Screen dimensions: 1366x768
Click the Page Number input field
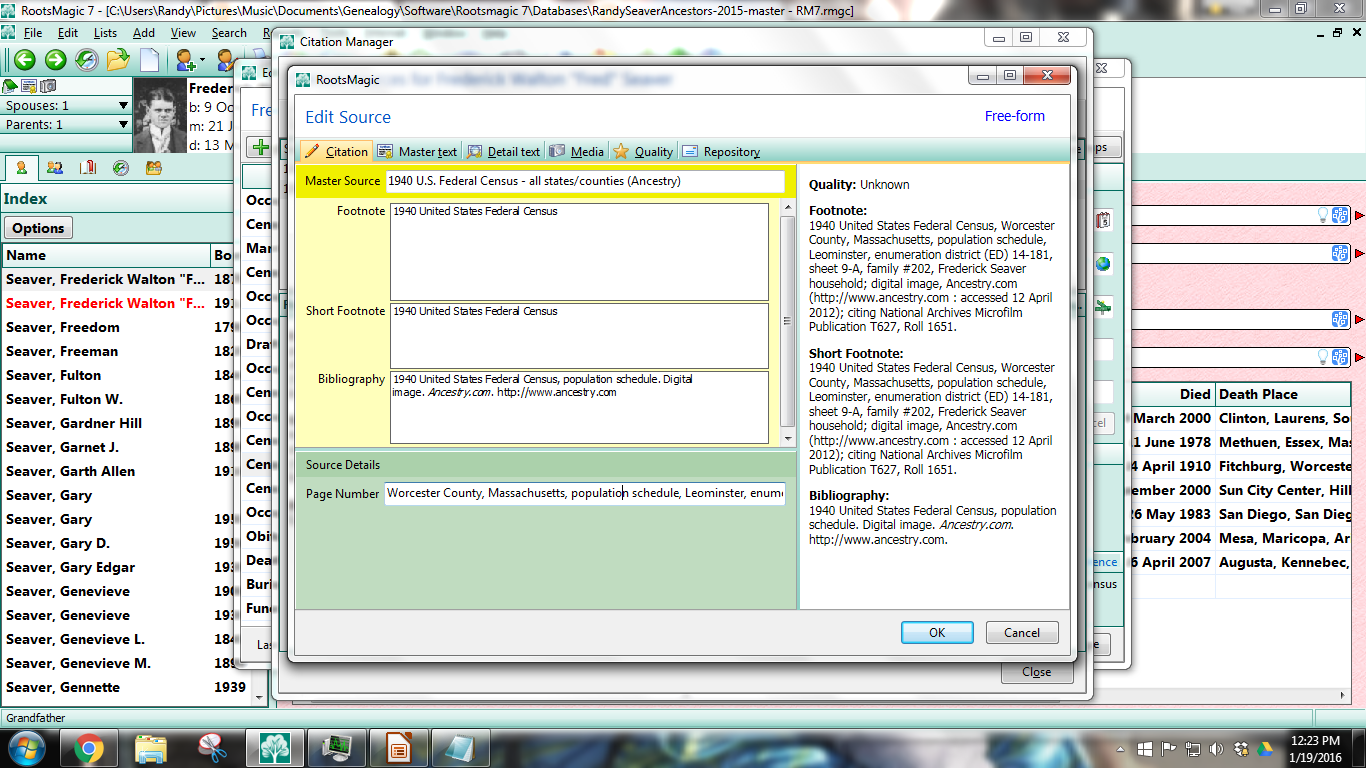pos(585,494)
